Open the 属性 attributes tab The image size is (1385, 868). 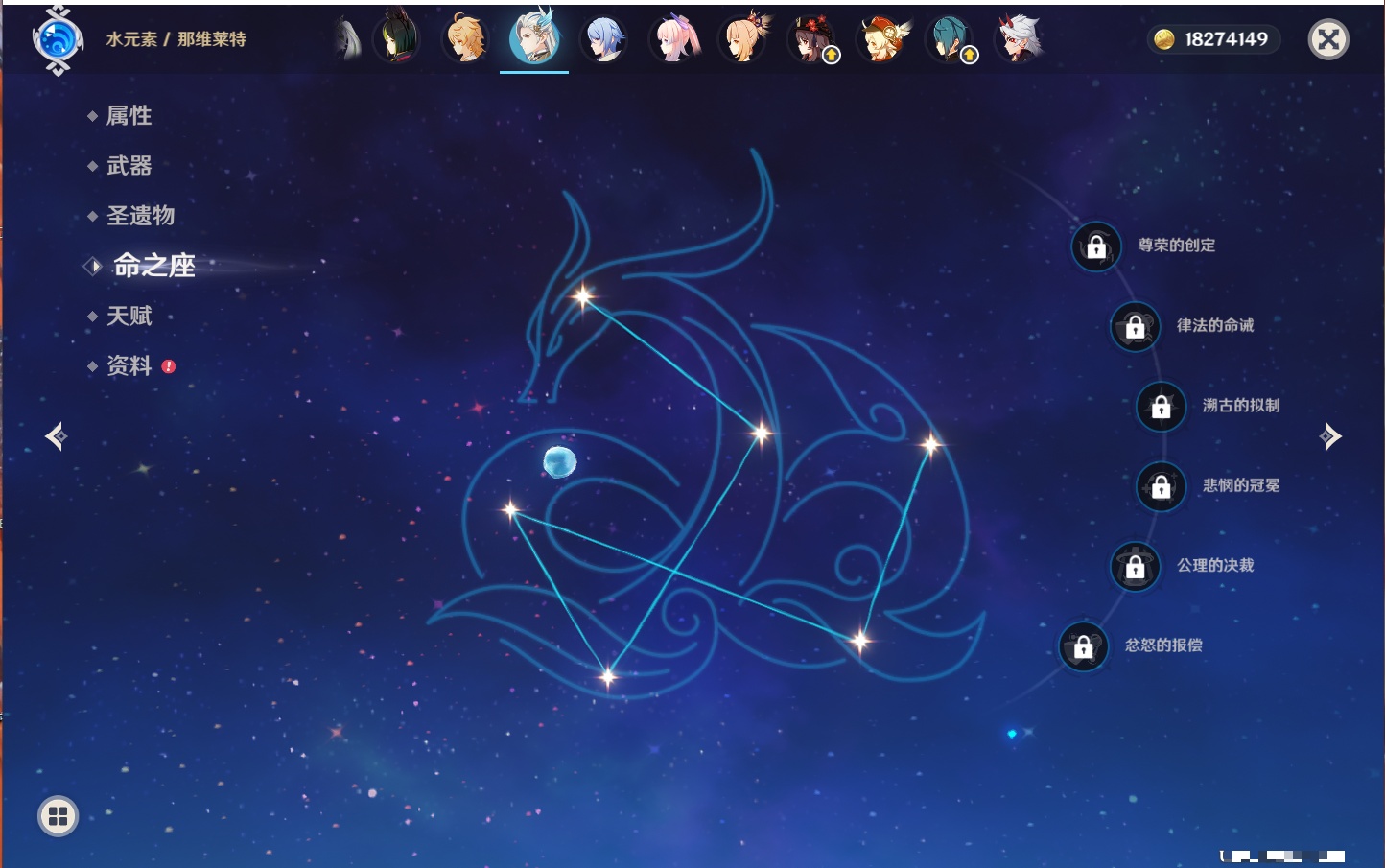point(129,116)
